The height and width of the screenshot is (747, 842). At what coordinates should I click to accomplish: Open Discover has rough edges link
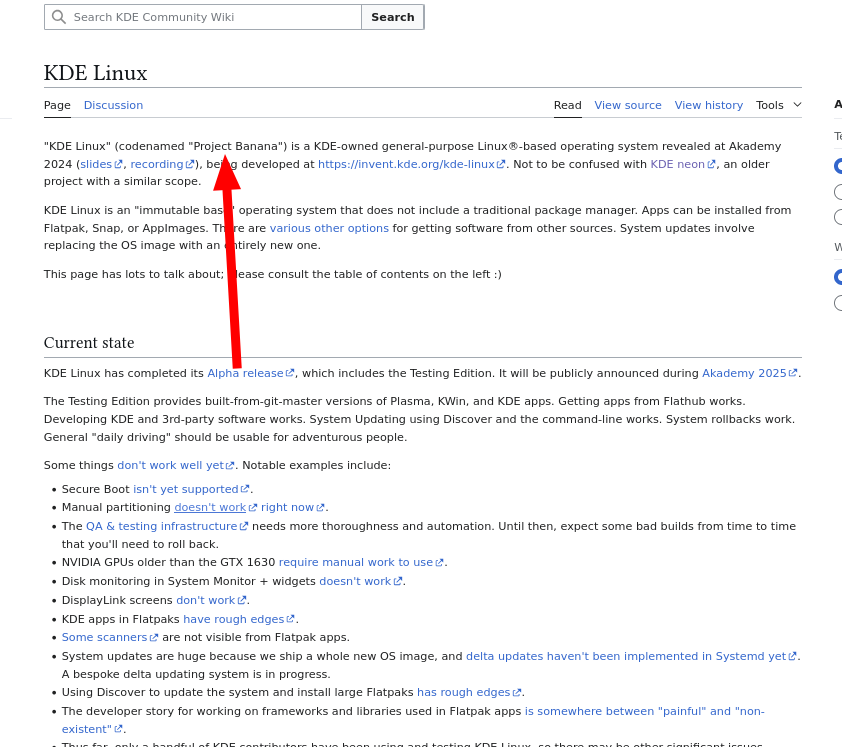click(x=469, y=692)
